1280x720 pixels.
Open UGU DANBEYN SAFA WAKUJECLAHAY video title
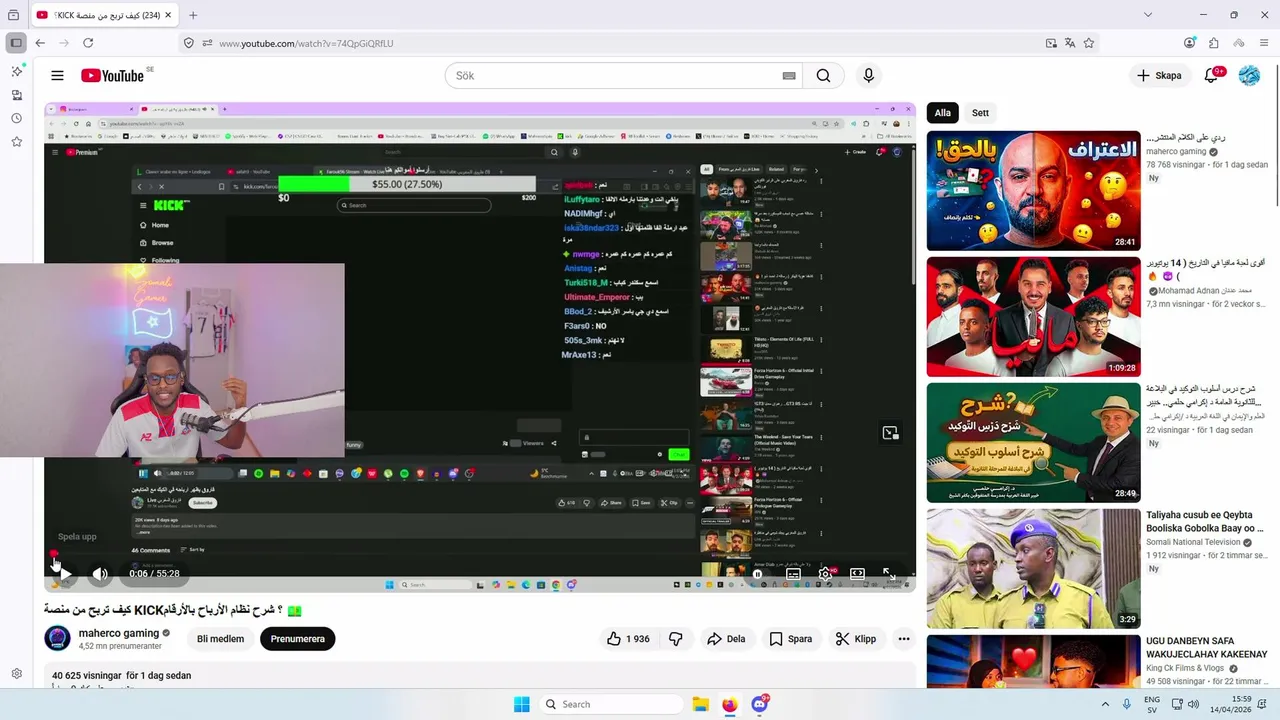coord(1206,647)
